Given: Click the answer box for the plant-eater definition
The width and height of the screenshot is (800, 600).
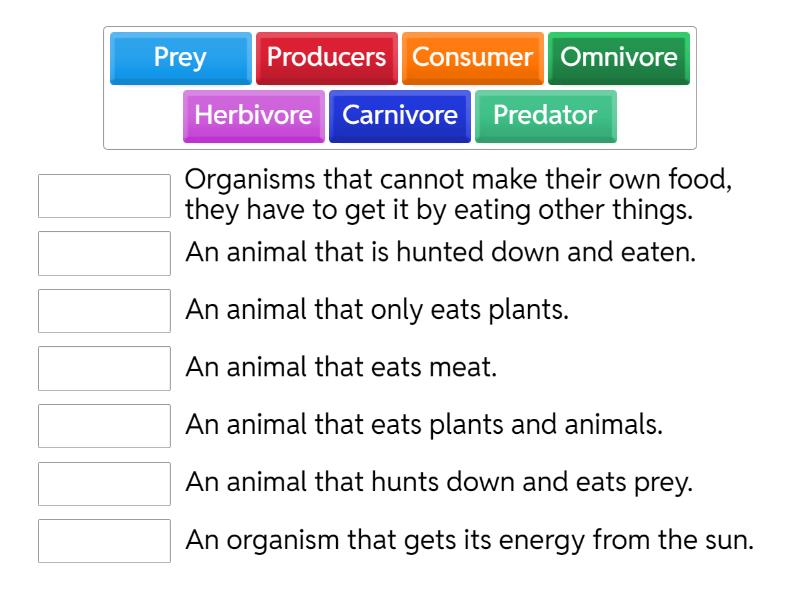Looking at the screenshot, I should coord(105,311).
